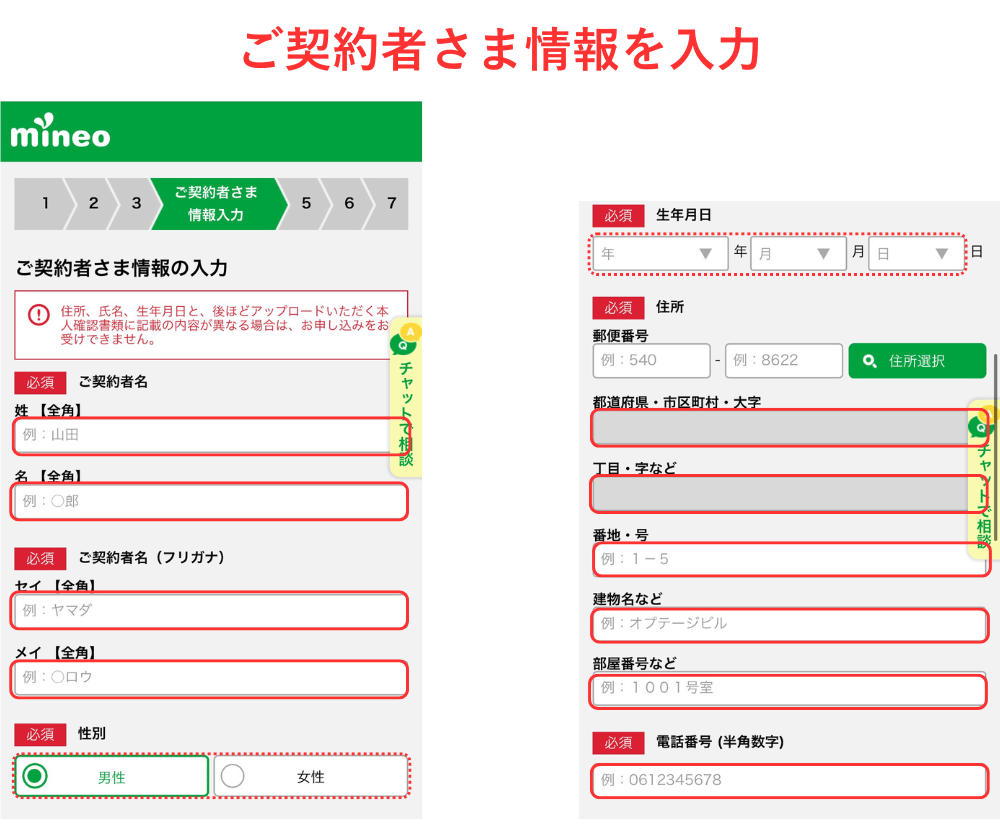This screenshot has height=837, width=1000.
Task: Click the 郵便番号 label
Action: (x=621, y=336)
